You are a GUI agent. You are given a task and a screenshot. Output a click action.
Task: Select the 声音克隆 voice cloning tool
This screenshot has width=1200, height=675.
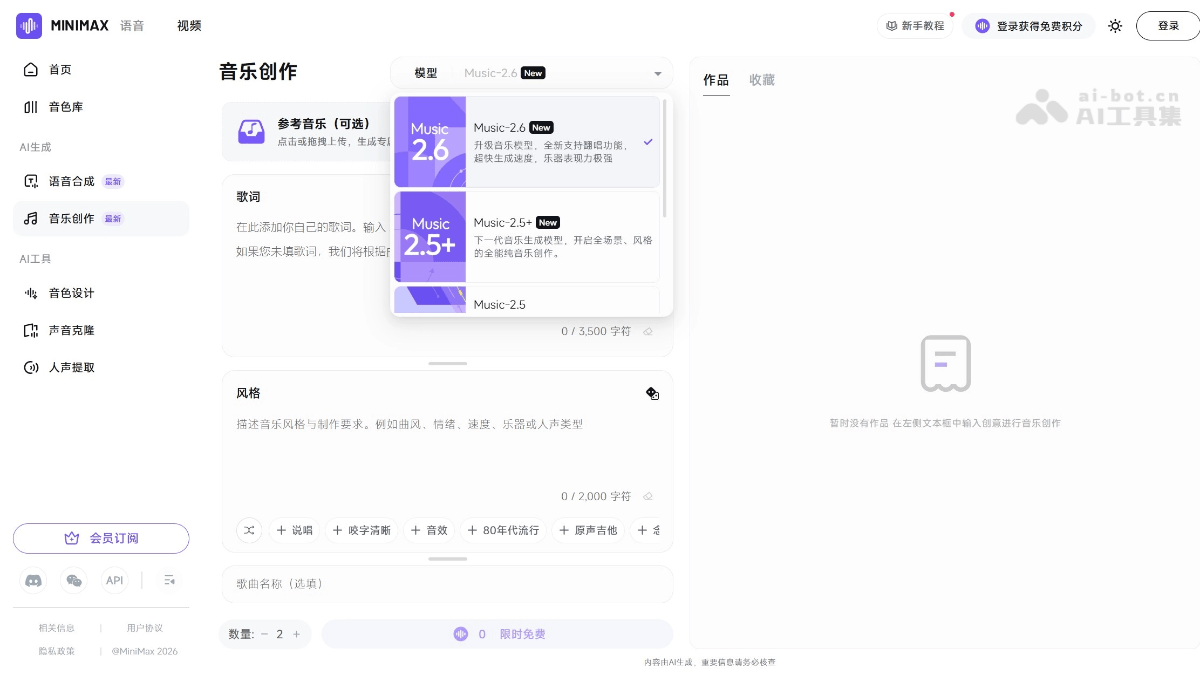coord(71,330)
